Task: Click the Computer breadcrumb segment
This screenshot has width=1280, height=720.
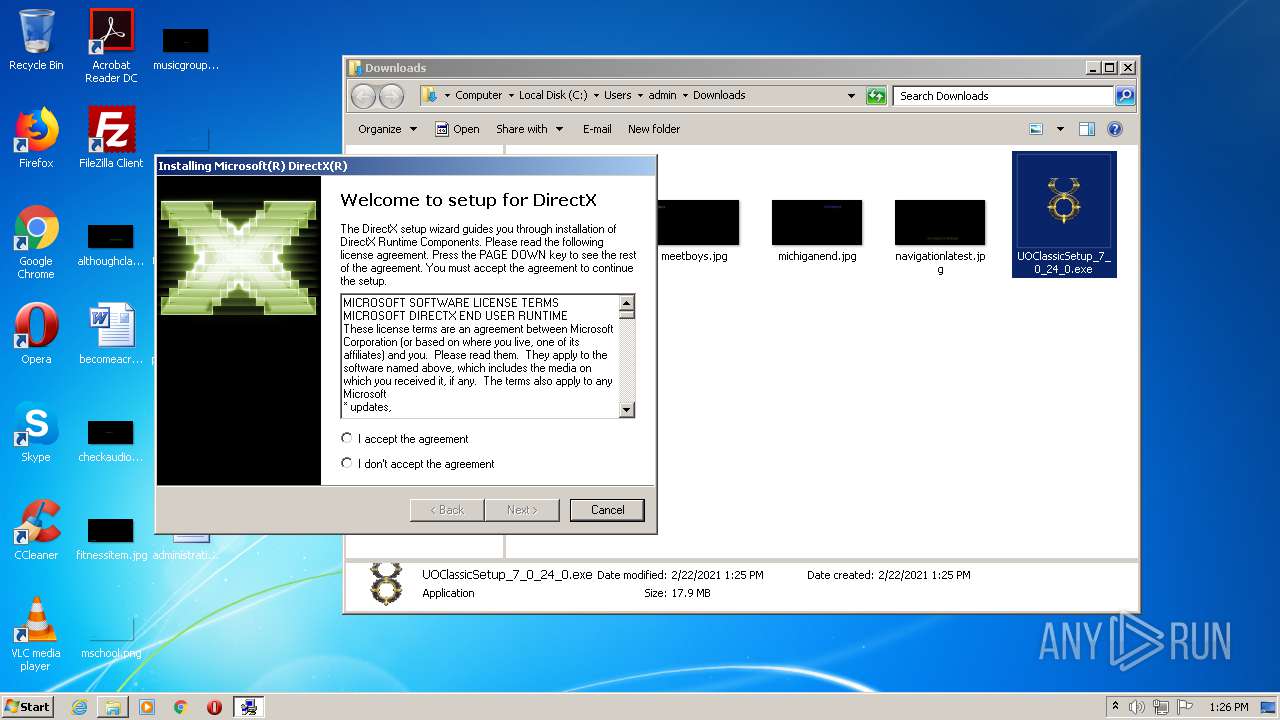Action: (478, 96)
